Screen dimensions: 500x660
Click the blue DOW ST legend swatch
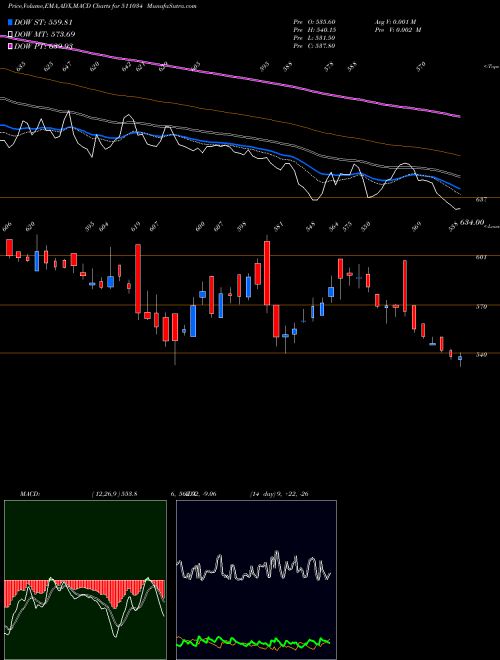[x=10, y=22]
